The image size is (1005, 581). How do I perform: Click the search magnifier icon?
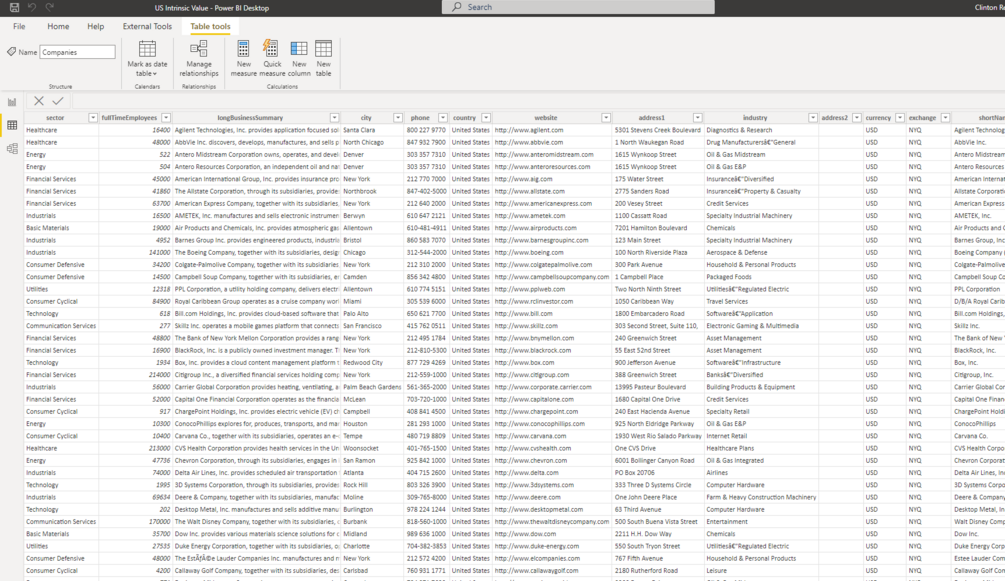pos(456,7)
